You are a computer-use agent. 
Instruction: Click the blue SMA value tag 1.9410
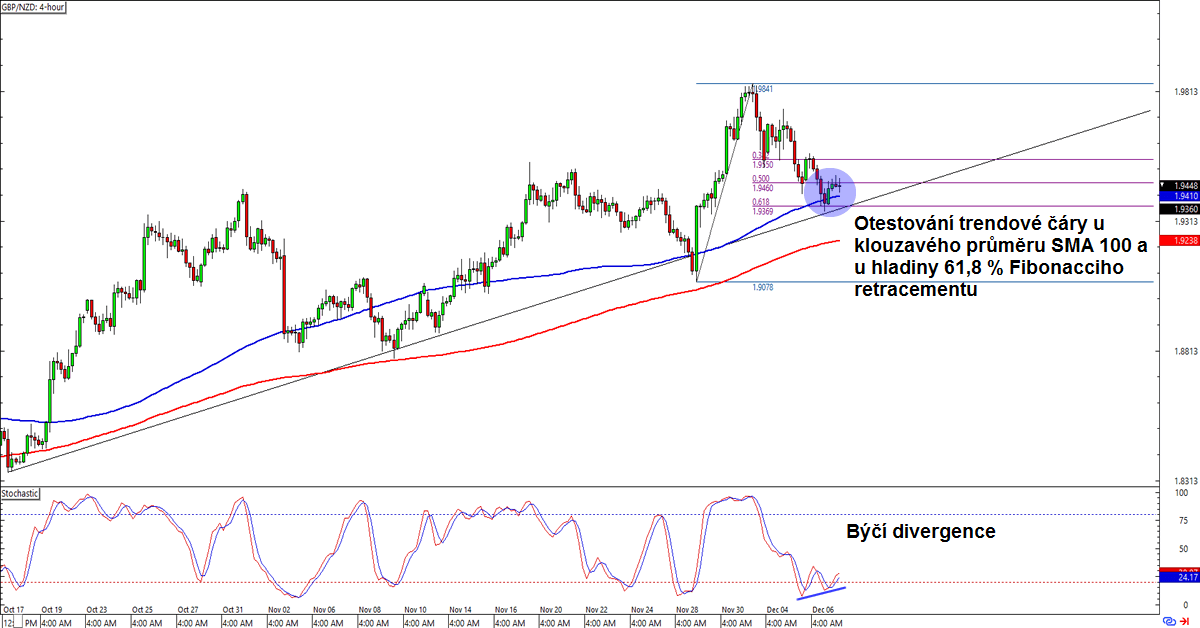tap(1178, 197)
